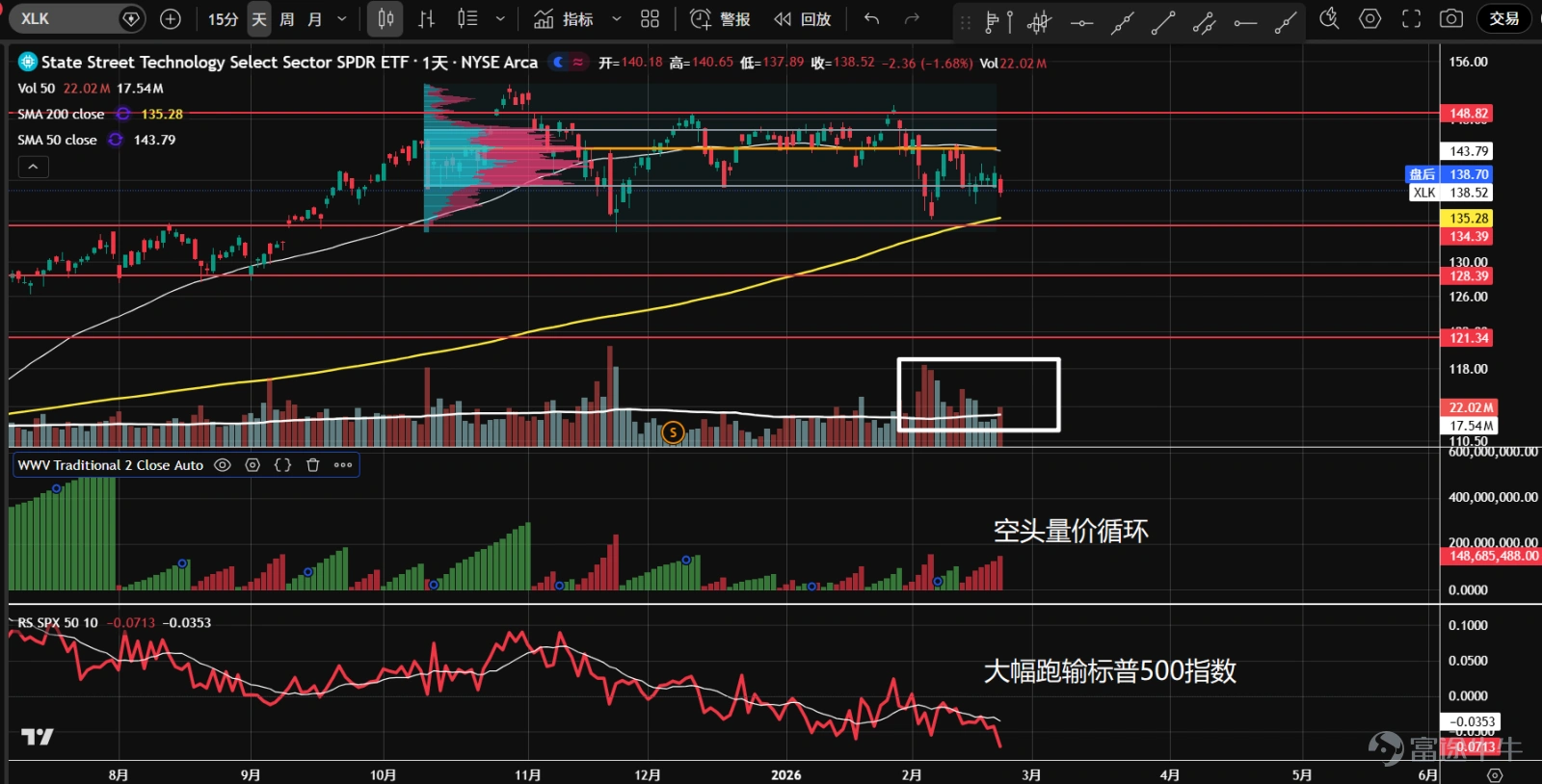Select the 月 monthly timeframe
This screenshot has height=784, width=1542.
tap(314, 19)
